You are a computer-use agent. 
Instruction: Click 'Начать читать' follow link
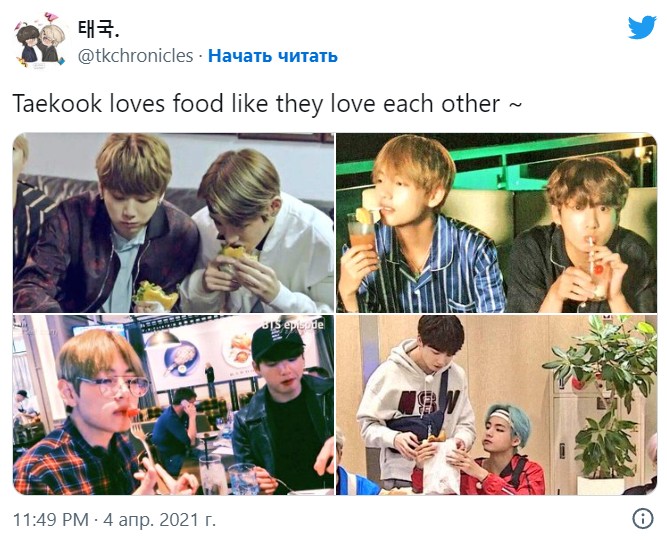tap(273, 56)
